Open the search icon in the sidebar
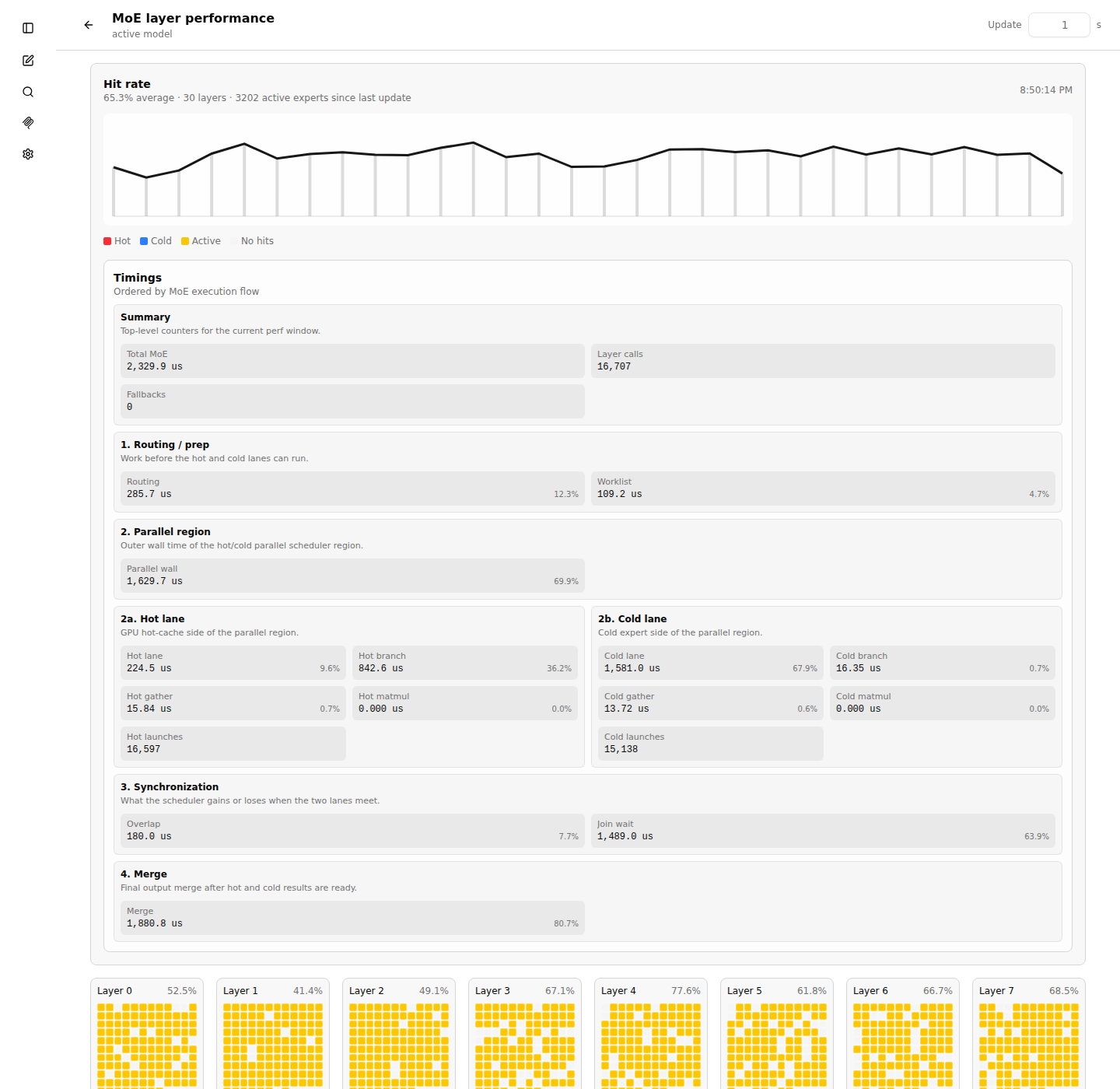Screen dimensions: 1120x1089 (28, 92)
